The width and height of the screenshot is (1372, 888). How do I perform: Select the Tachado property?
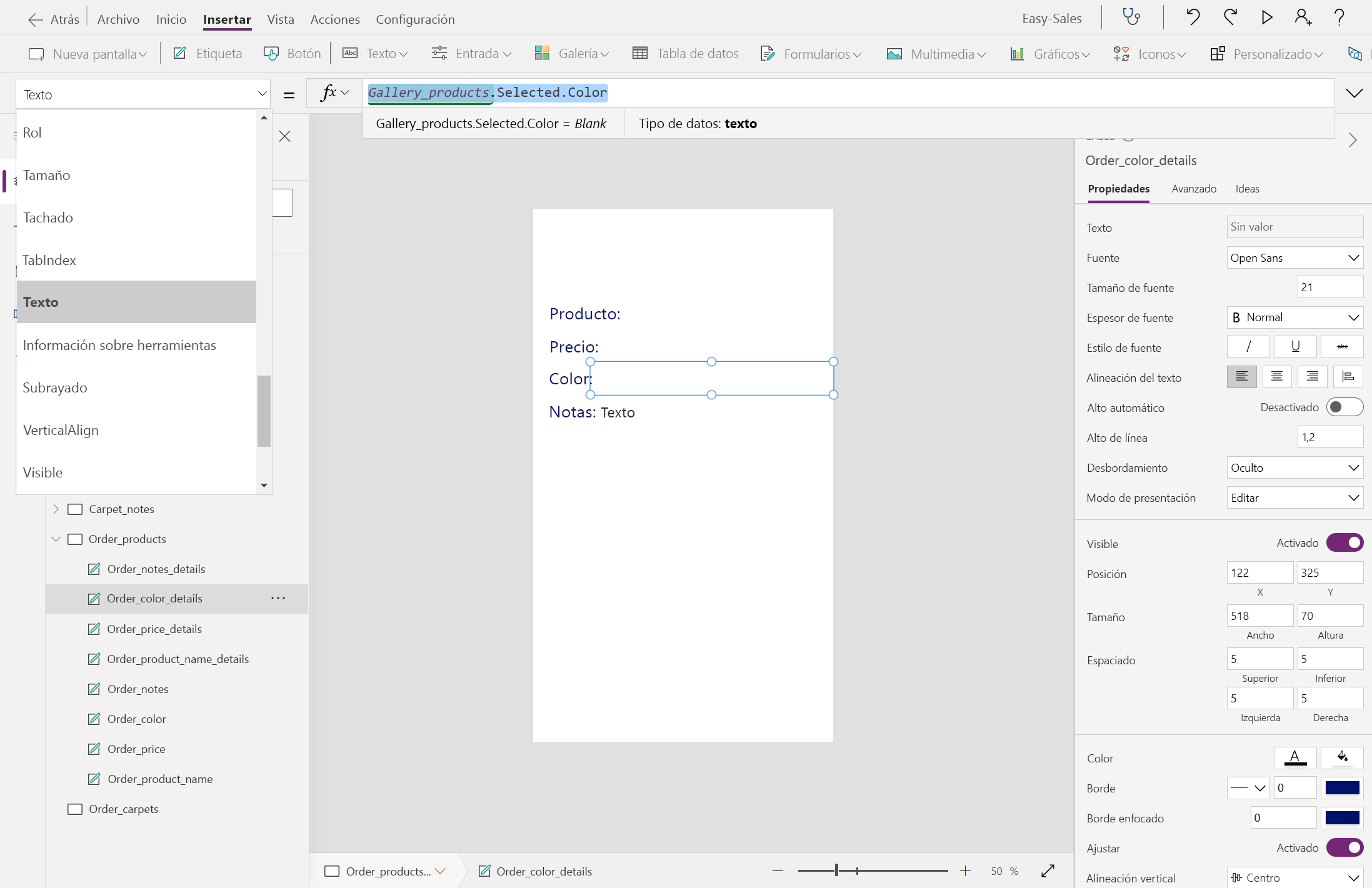pyautogui.click(x=136, y=217)
